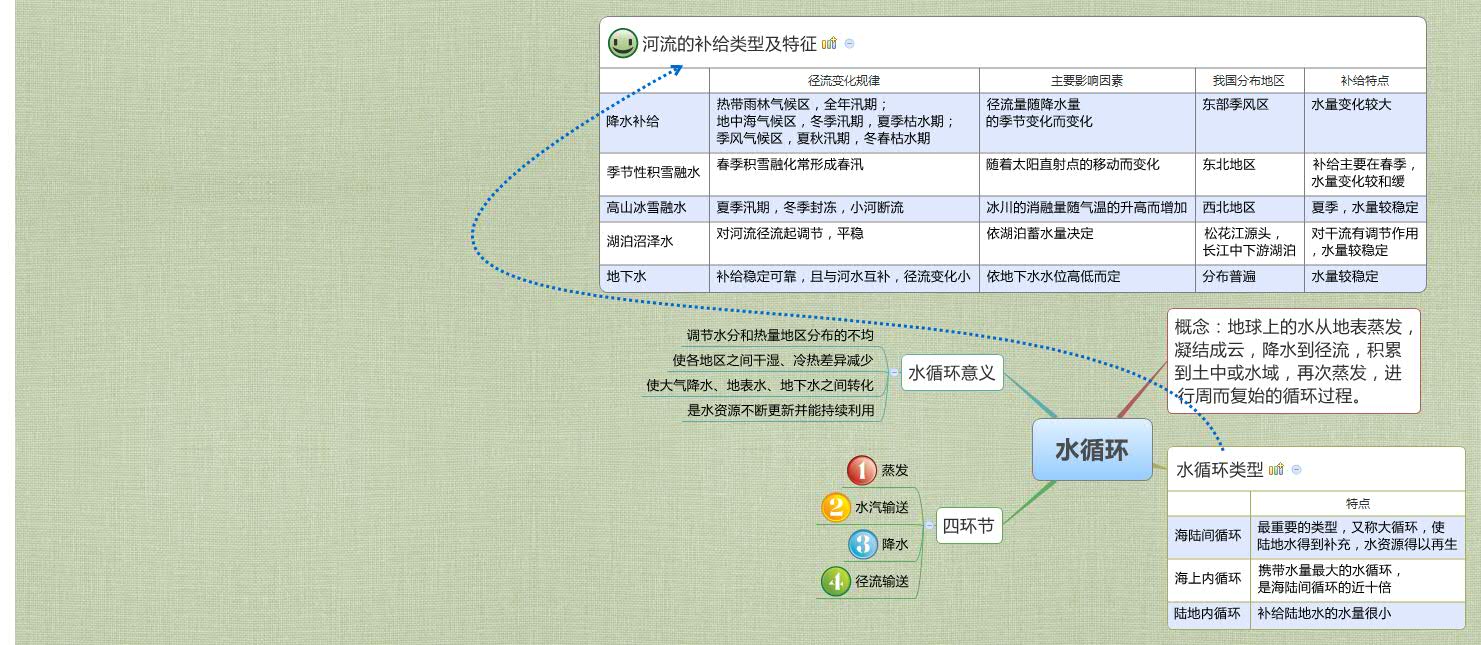Click the bar chart marker on 水循环类型 node
The image size is (1481, 645).
[1276, 470]
